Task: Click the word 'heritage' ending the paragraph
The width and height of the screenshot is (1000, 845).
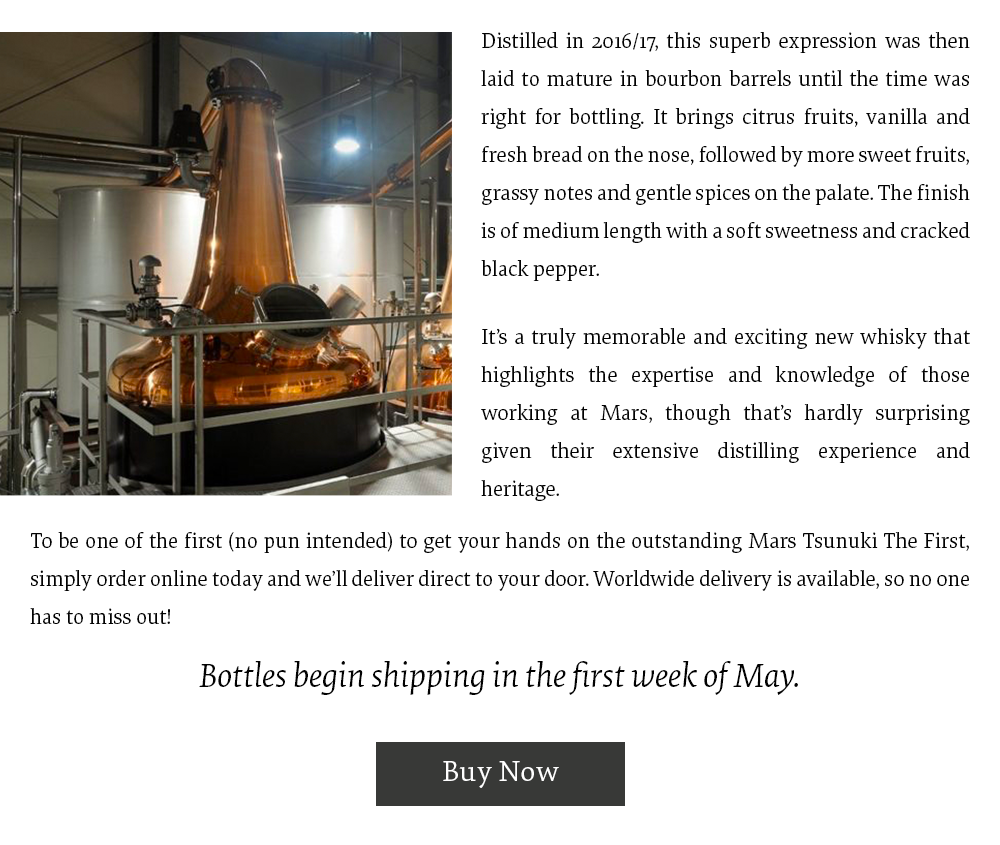Action: click(518, 489)
